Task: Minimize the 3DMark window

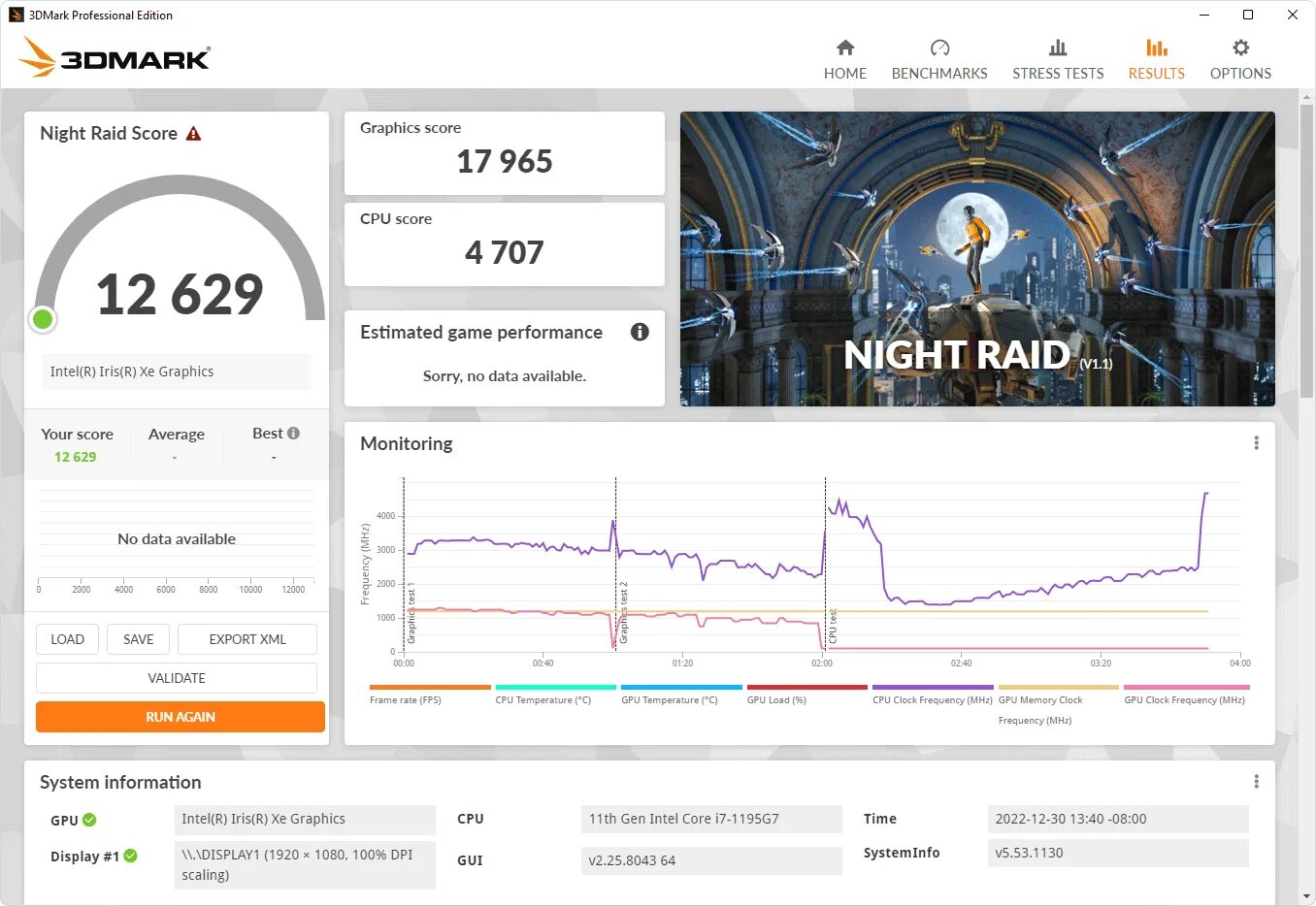Action: pos(1204,15)
